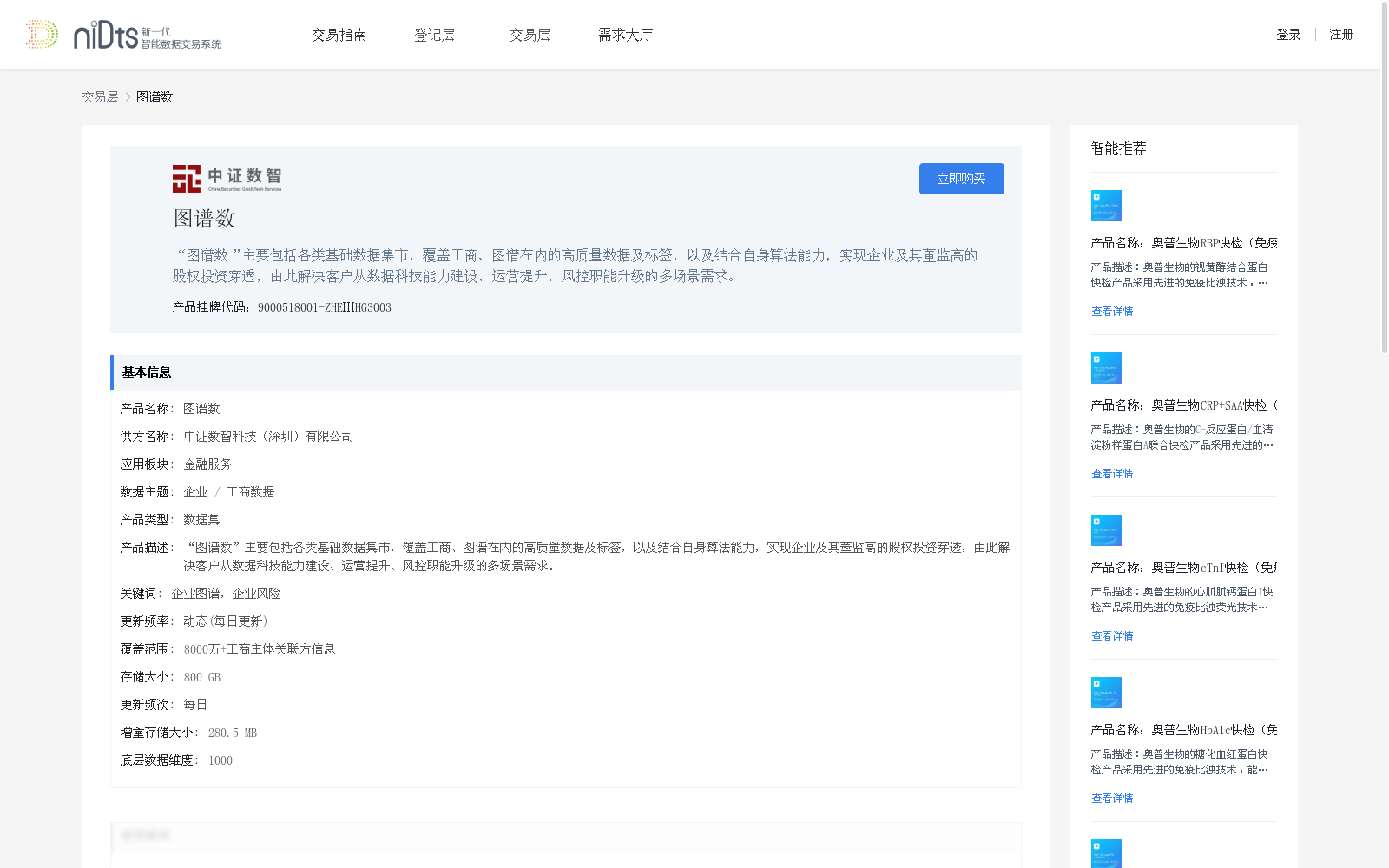The image size is (1389, 868).
Task: Click the large 图谱数 product title
Action: (x=204, y=218)
